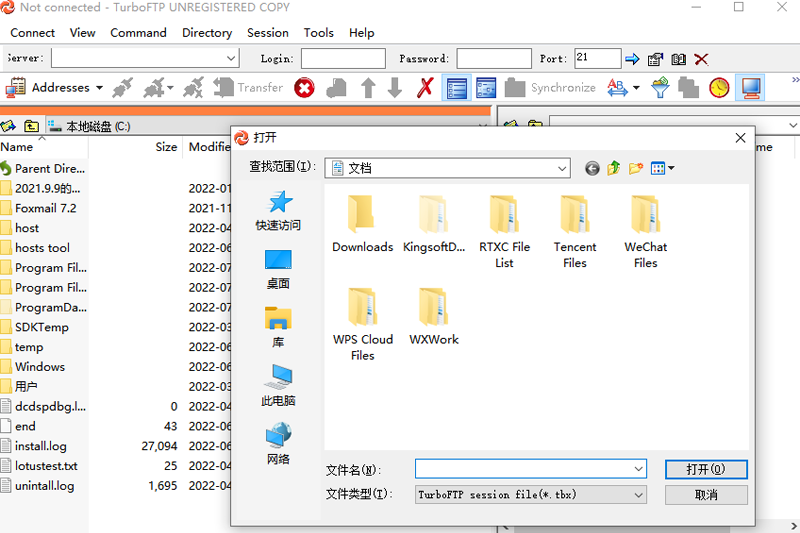Click the grey upload arrow icon

click(368, 88)
